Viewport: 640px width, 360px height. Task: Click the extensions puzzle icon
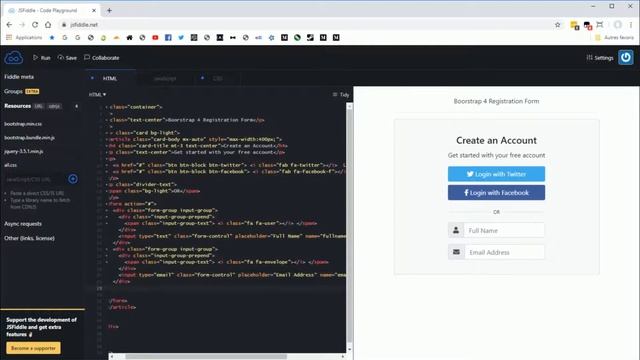(x=600, y=25)
